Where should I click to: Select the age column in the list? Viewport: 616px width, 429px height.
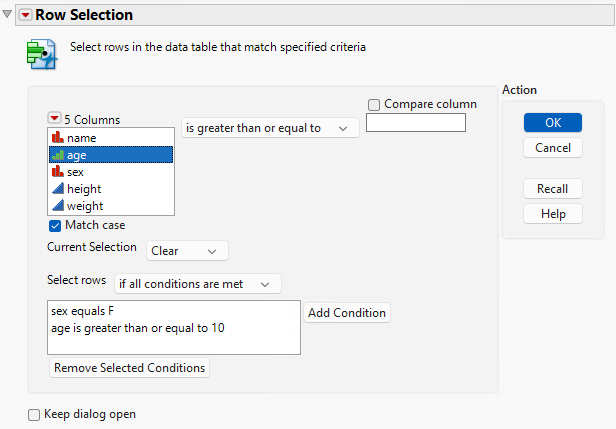pyautogui.click(x=111, y=155)
